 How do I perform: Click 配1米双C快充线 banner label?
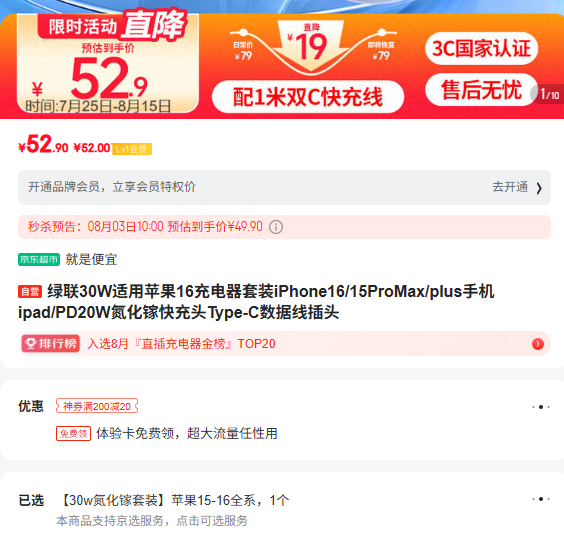[x=308, y=97]
